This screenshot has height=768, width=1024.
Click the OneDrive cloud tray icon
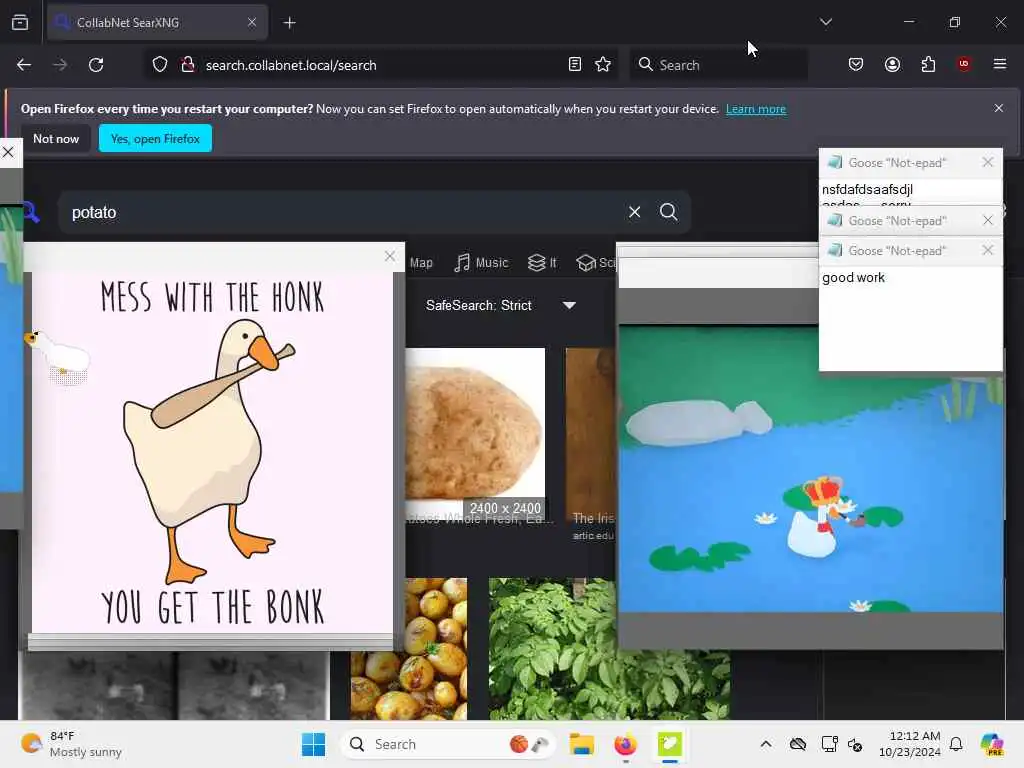point(798,744)
